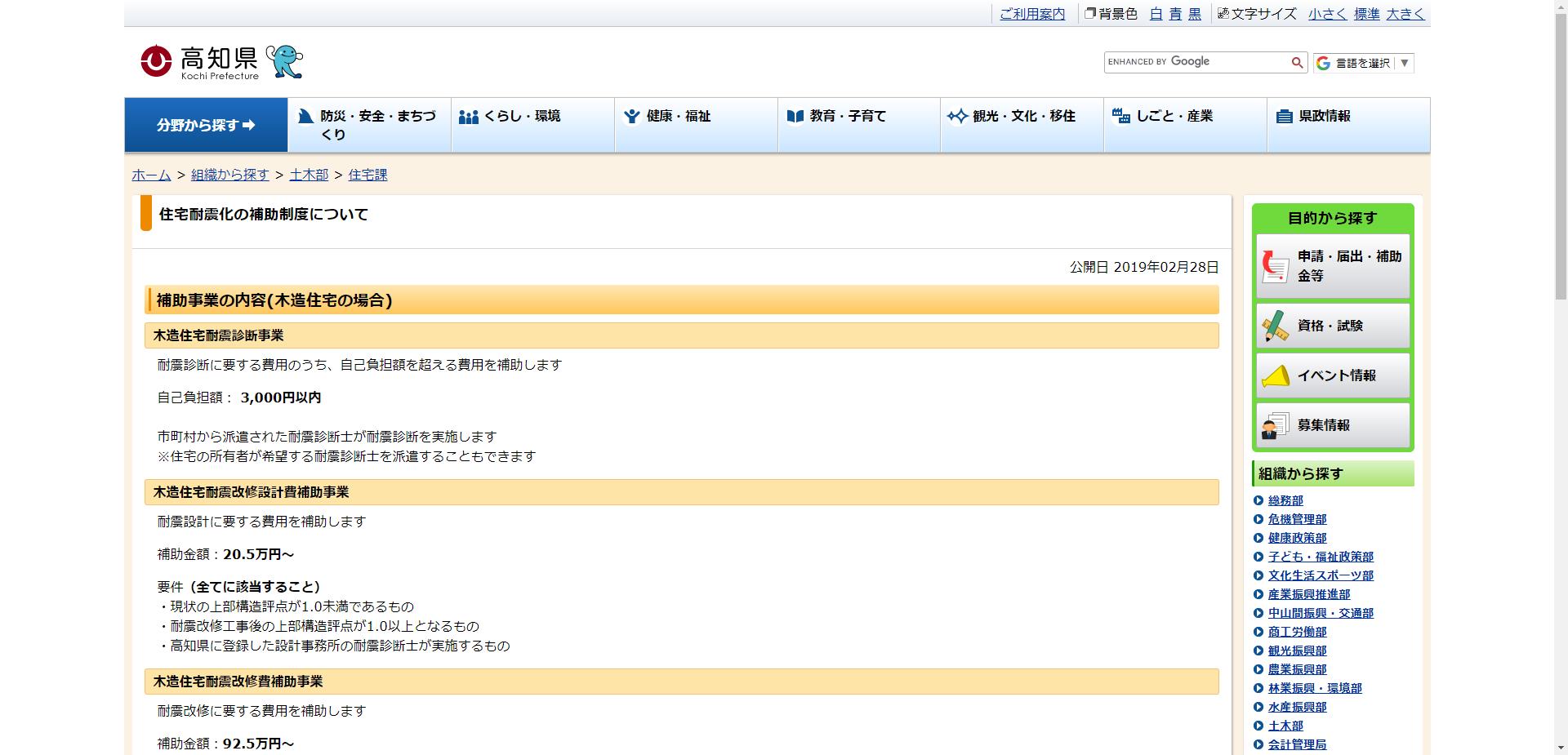Set text size to 大きく
The image size is (1568, 755).
[x=1405, y=14]
